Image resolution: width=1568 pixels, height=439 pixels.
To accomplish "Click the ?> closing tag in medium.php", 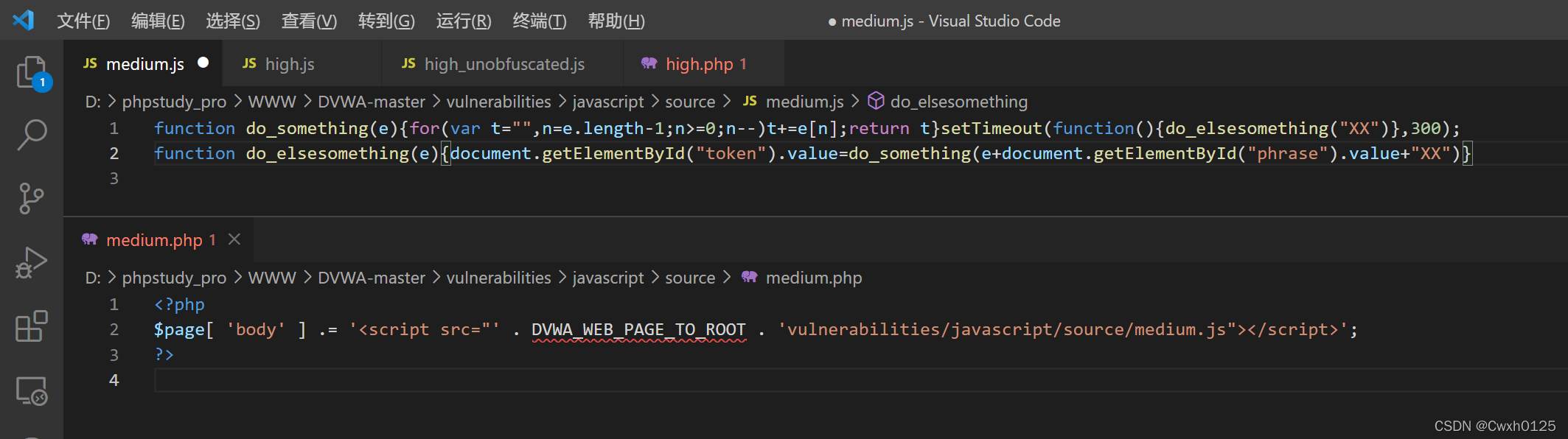I will pos(164,354).
